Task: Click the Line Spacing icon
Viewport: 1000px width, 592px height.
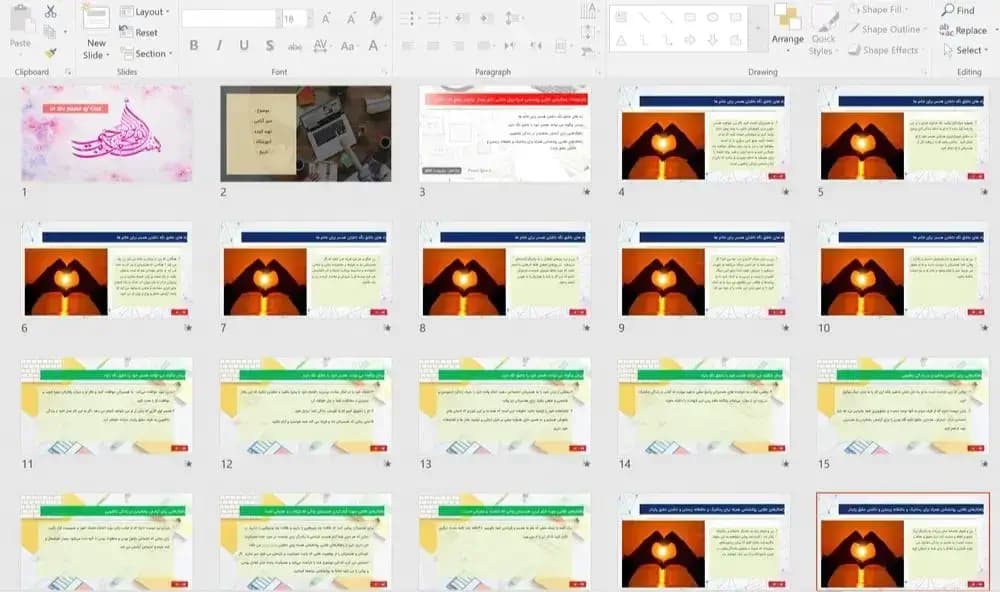Action: pos(513,18)
